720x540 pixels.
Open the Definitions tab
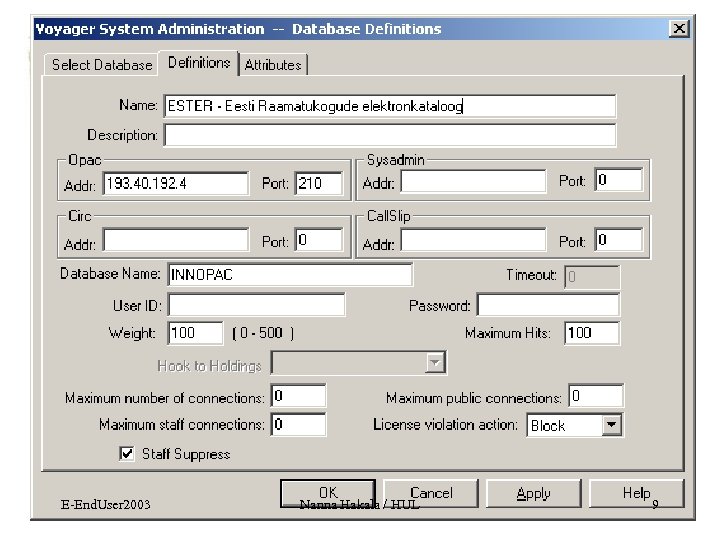[x=199, y=62]
